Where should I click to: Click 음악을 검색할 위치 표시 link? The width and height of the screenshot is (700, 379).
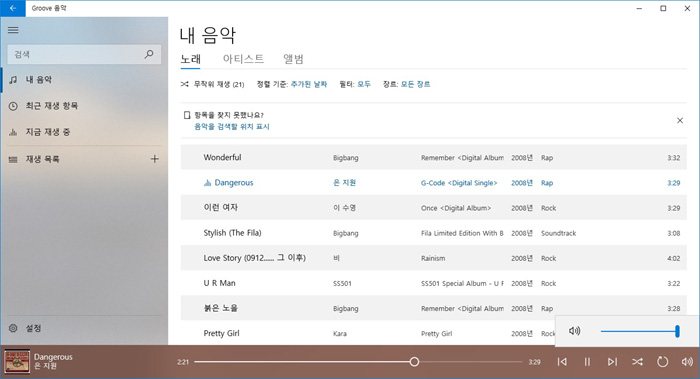[232, 127]
